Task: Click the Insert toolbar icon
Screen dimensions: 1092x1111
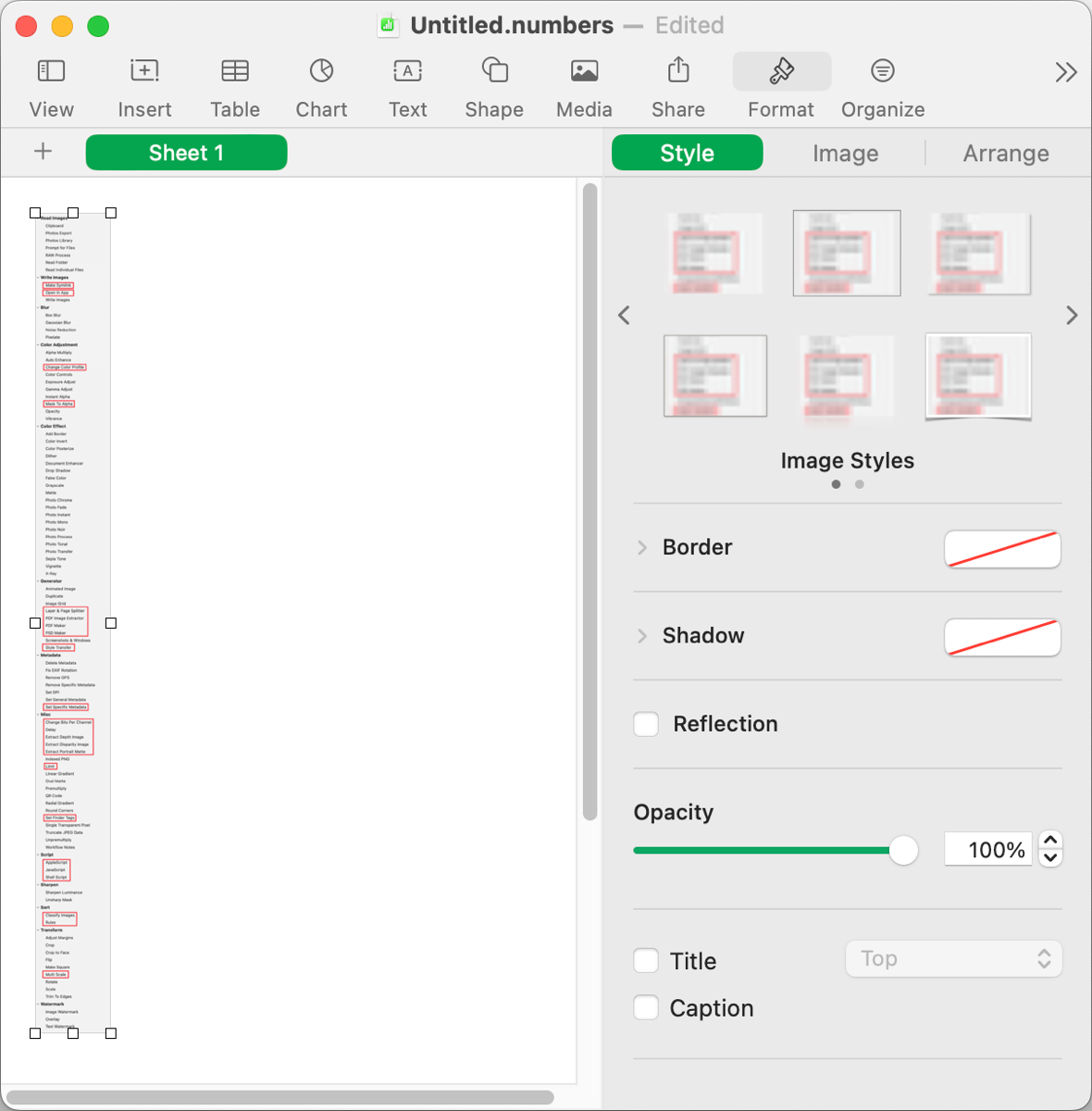Action: coord(144,71)
